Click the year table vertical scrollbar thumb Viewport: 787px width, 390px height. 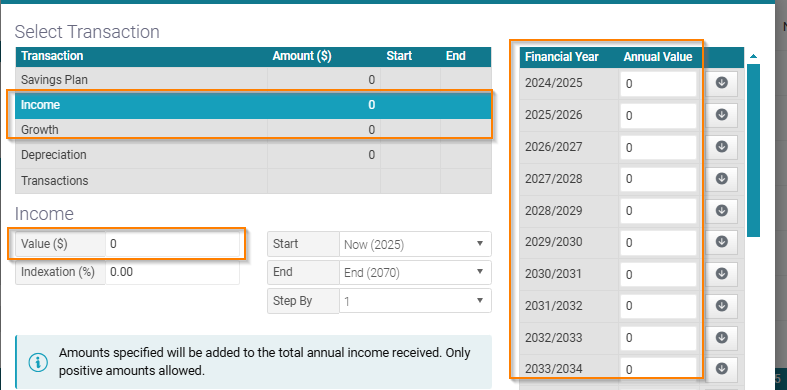tap(753, 150)
